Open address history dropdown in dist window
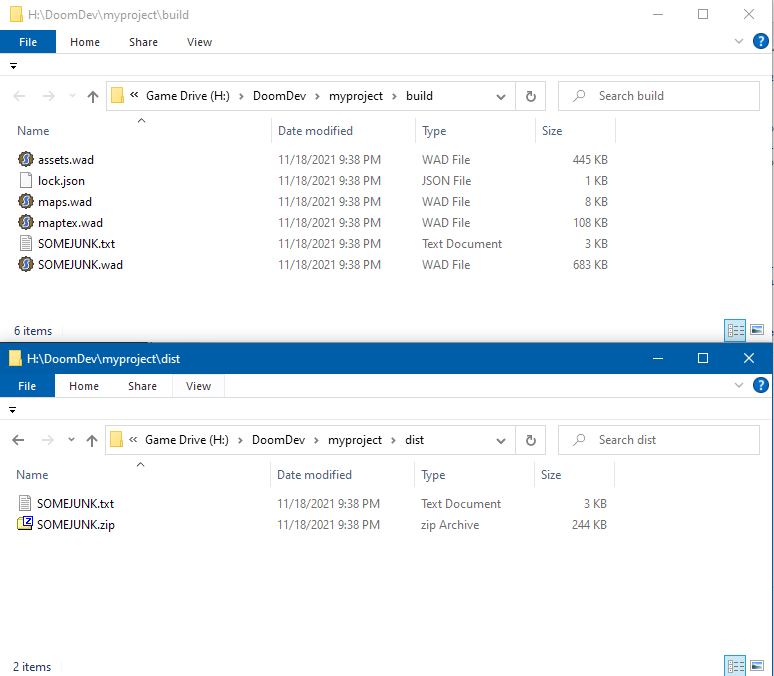 tap(501, 440)
